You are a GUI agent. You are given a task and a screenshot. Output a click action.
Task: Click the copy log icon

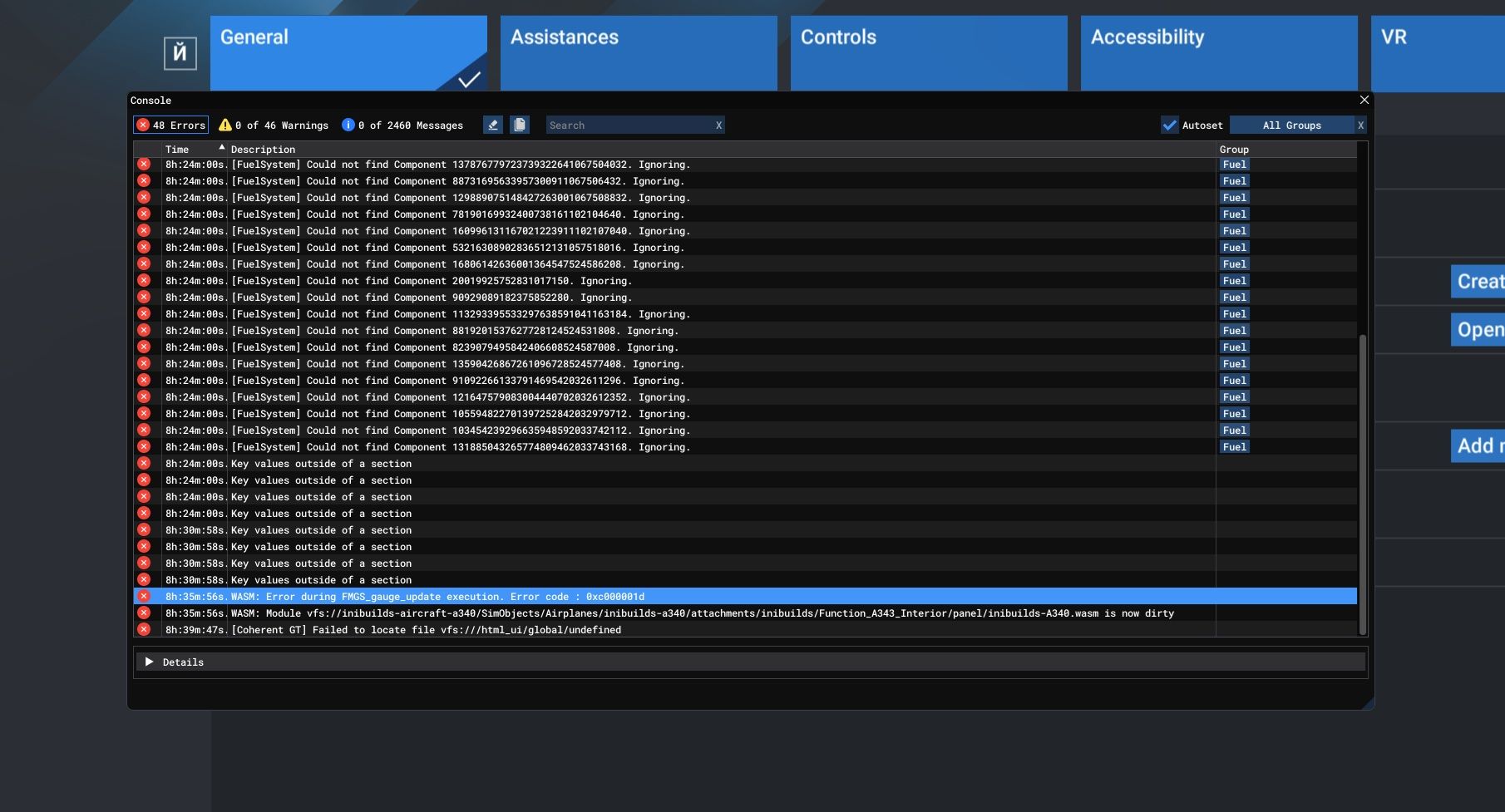tap(520, 125)
